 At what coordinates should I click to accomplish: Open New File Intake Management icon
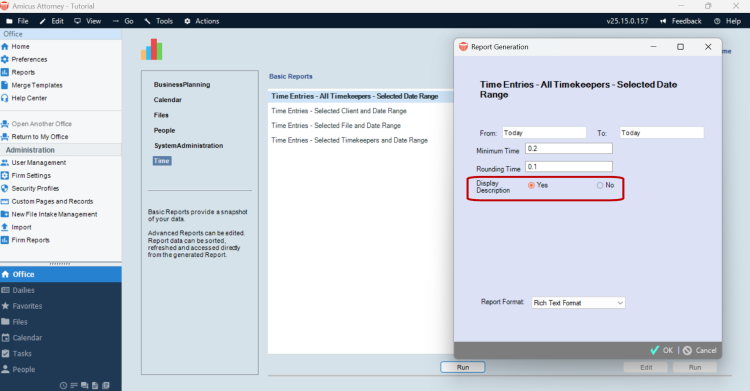5,214
